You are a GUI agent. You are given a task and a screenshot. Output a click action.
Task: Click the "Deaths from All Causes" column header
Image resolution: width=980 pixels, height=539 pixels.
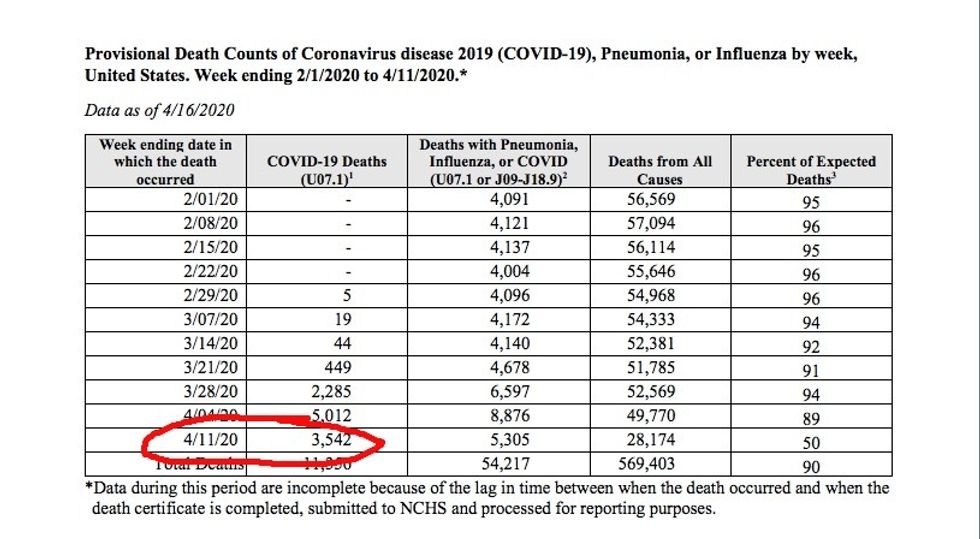(660, 170)
